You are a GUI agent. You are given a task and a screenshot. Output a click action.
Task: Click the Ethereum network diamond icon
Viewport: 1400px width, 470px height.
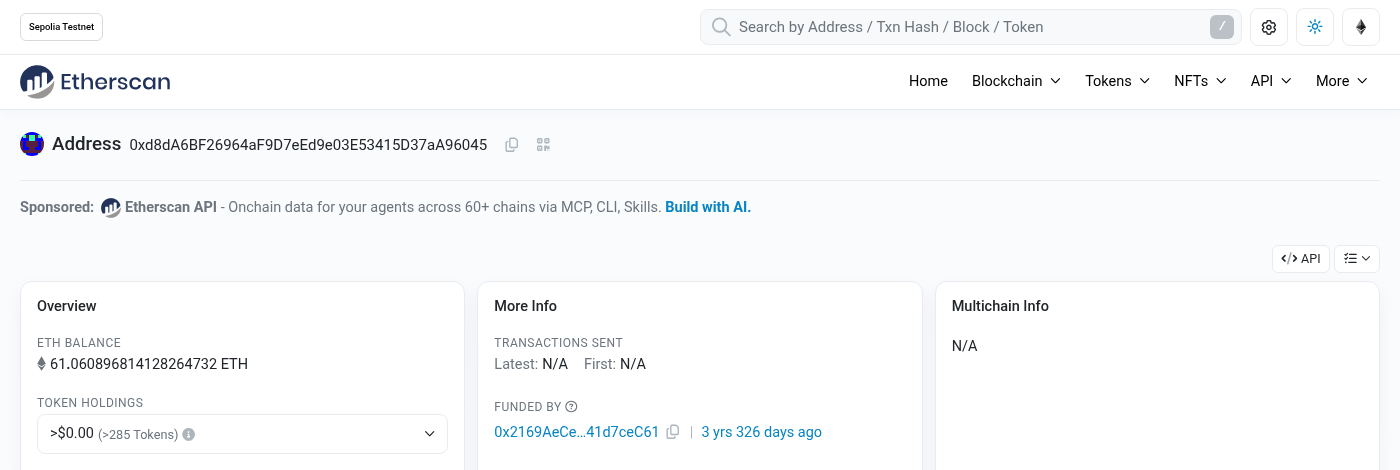tap(1361, 27)
